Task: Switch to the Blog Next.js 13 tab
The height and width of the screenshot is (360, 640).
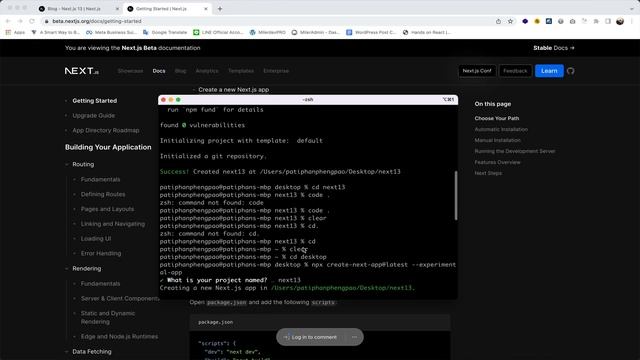Action: (74, 9)
